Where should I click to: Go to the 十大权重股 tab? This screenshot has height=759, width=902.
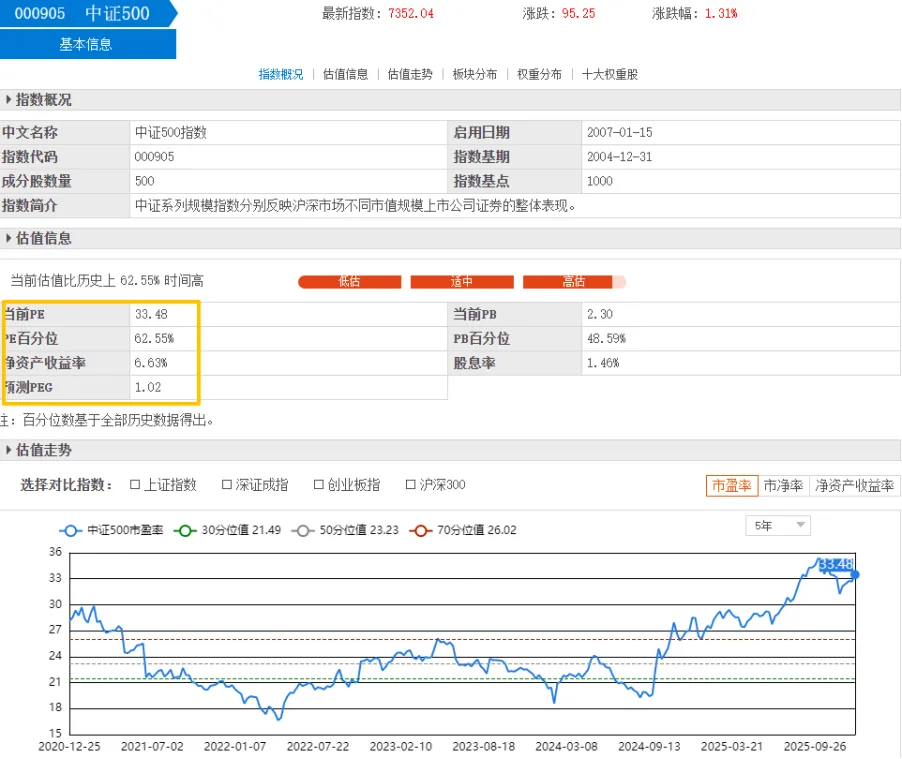[609, 74]
